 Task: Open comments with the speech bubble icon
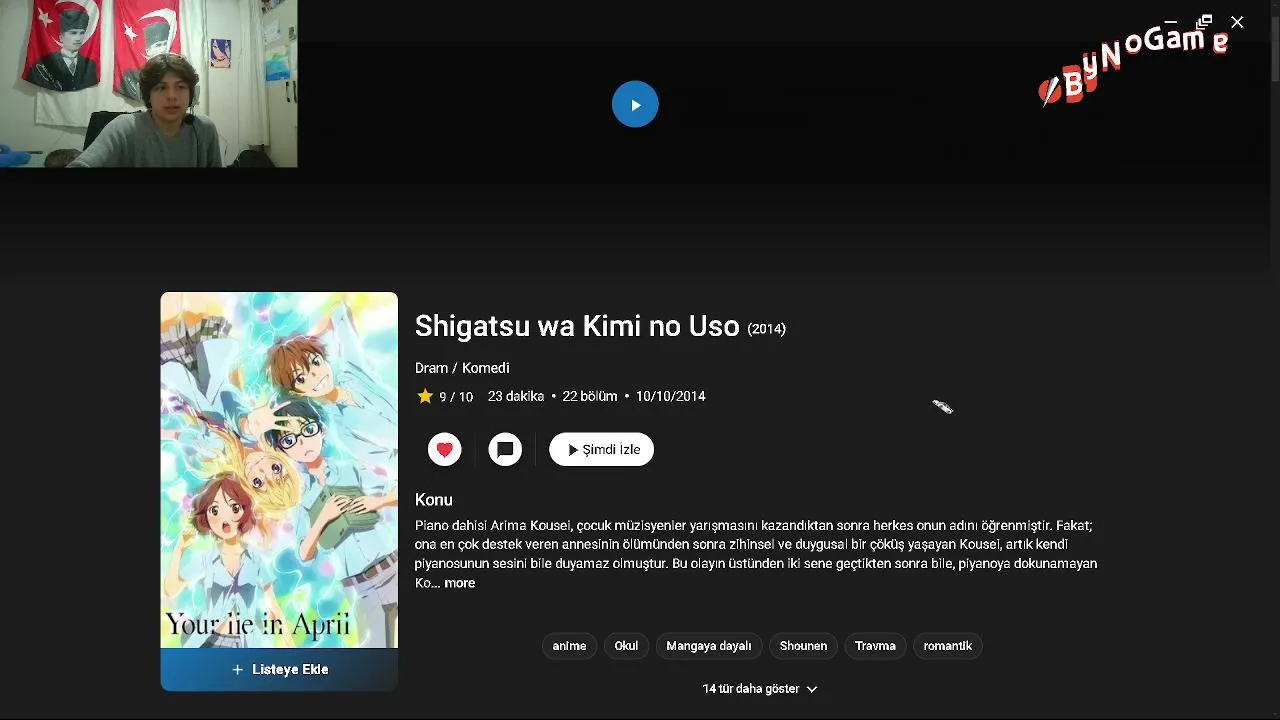point(505,450)
